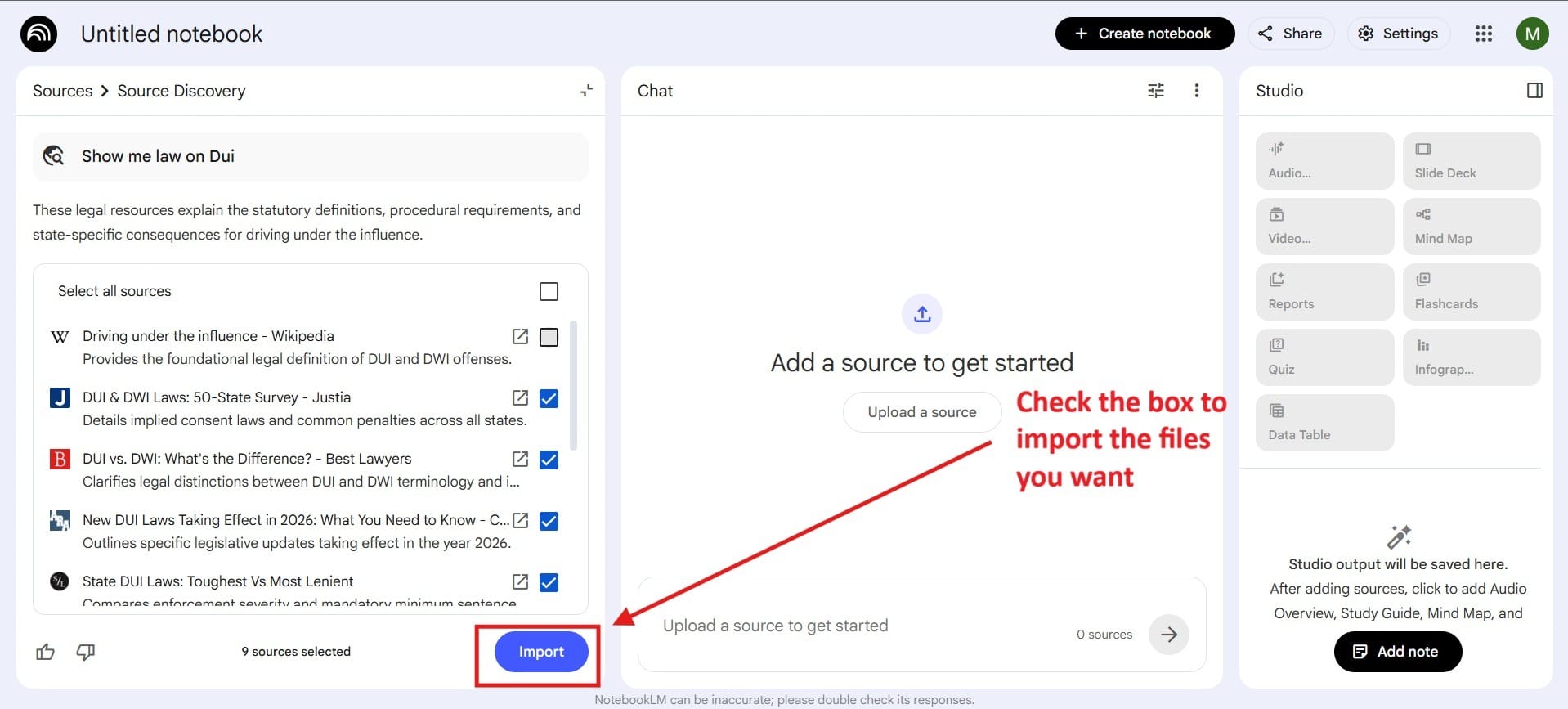
Task: Create a Quiz in Studio
Action: (x=1324, y=357)
